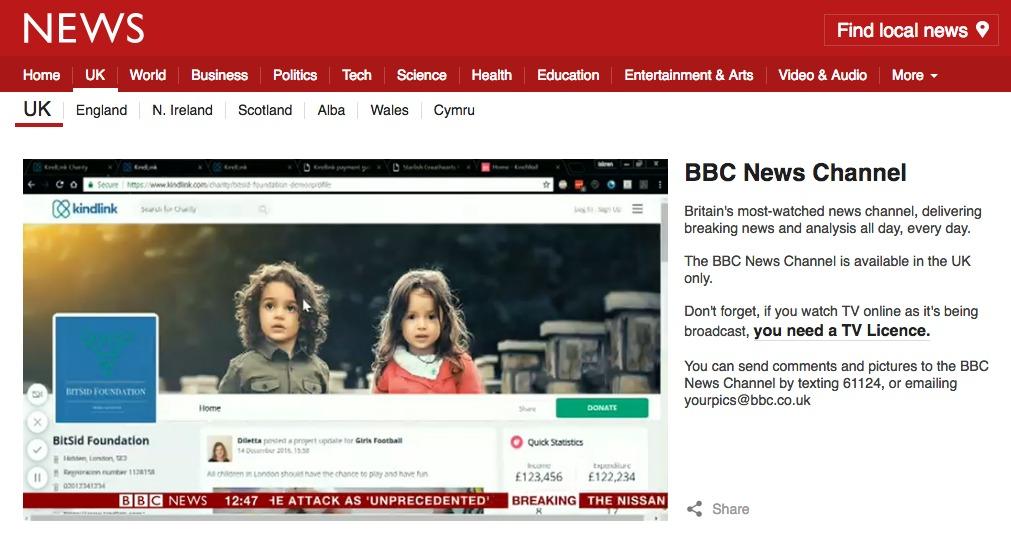Open Science news section

pos(422,75)
